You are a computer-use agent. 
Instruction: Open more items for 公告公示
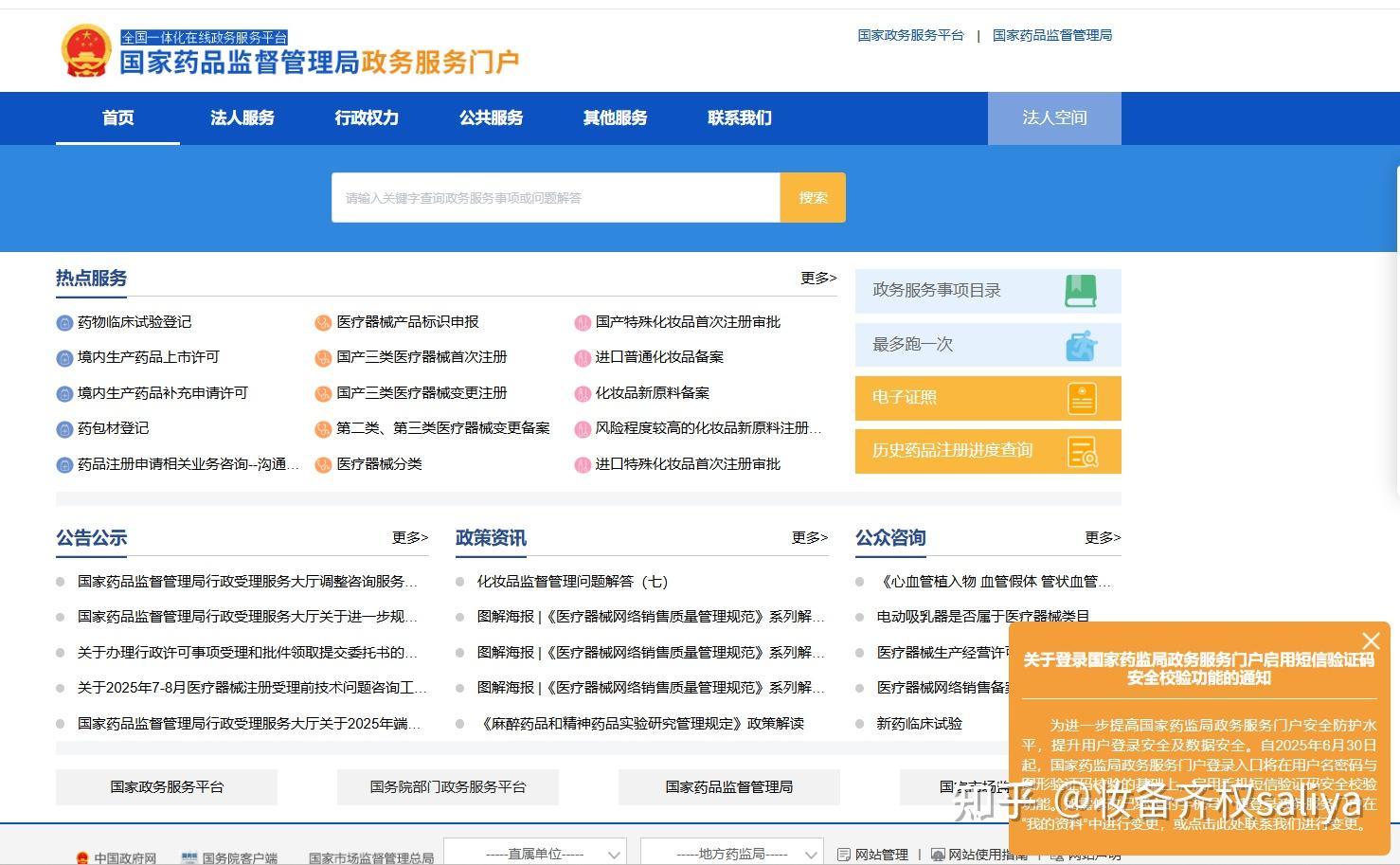(410, 537)
